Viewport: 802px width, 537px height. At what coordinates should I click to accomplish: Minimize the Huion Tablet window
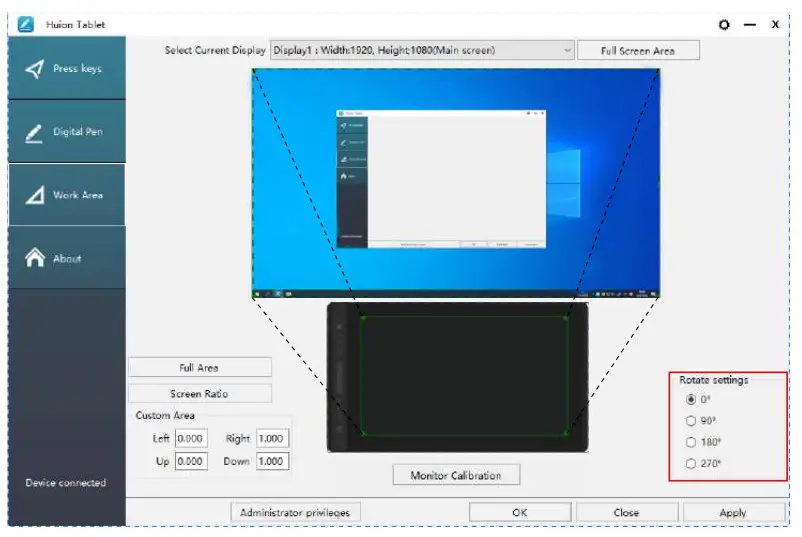[x=750, y=25]
